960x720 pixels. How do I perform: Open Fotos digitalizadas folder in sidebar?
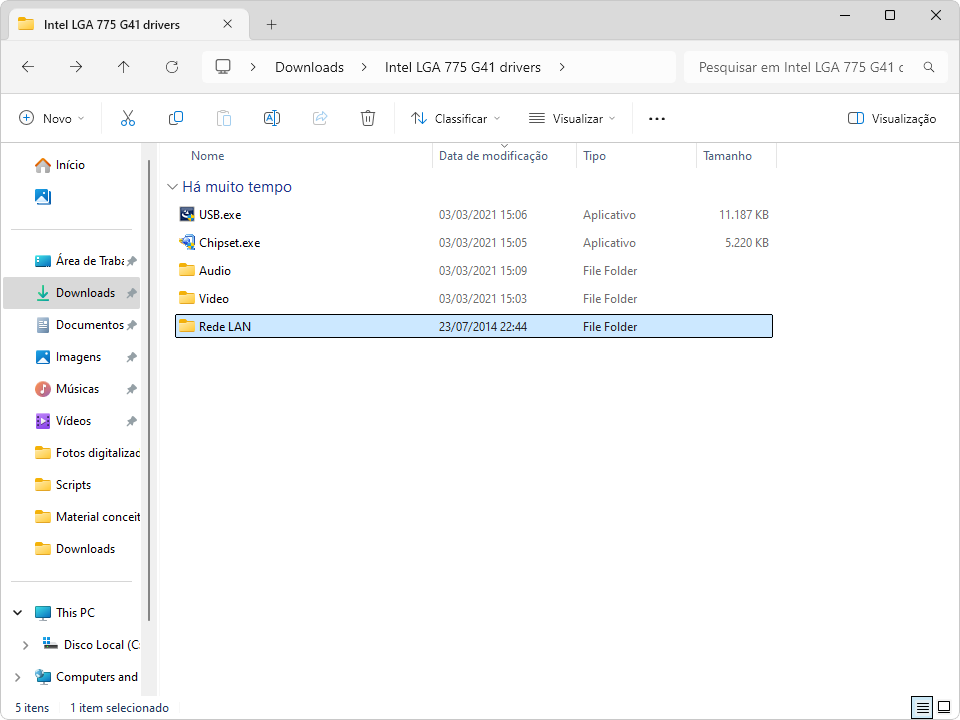(72, 452)
